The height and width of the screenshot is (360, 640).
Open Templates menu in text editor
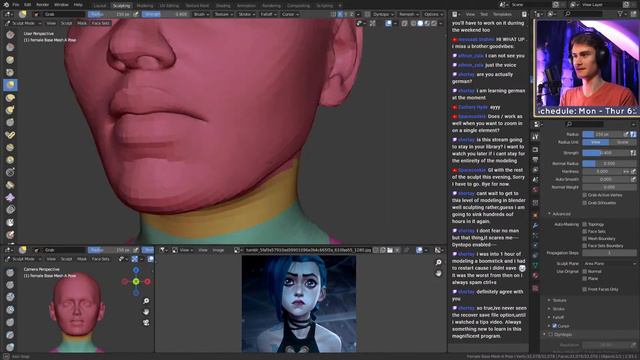[502, 14]
